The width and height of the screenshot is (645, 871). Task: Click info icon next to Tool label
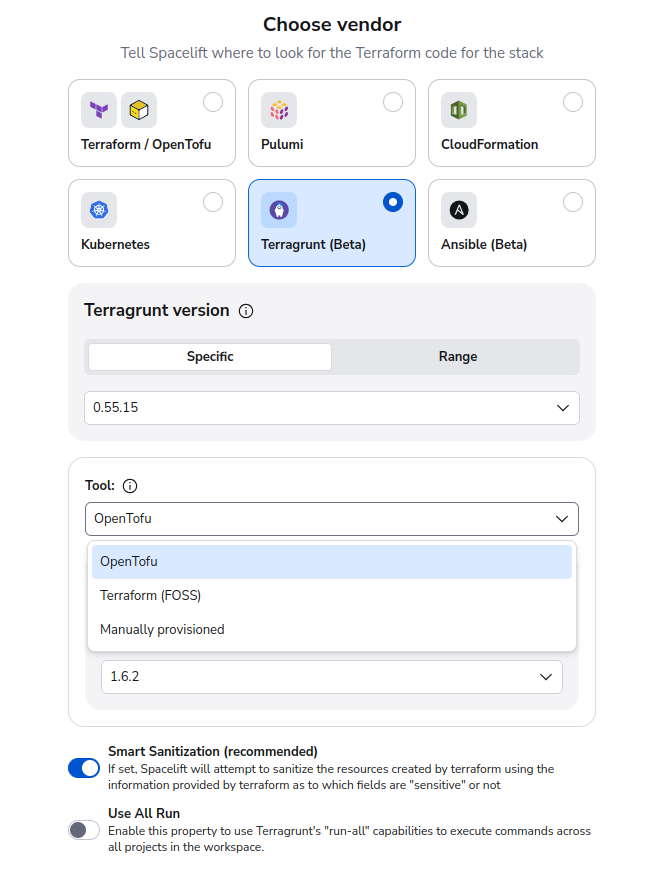(130, 486)
